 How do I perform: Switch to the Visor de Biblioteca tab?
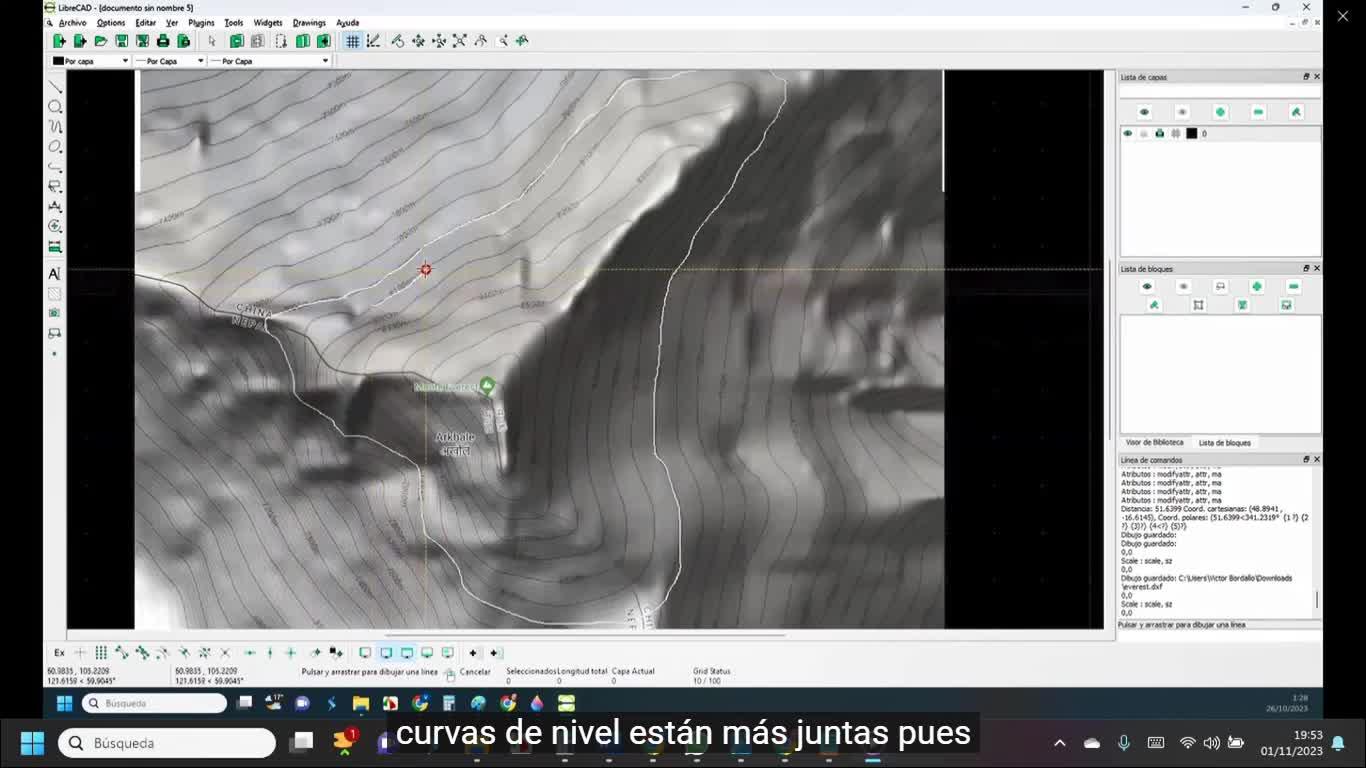click(x=1154, y=442)
